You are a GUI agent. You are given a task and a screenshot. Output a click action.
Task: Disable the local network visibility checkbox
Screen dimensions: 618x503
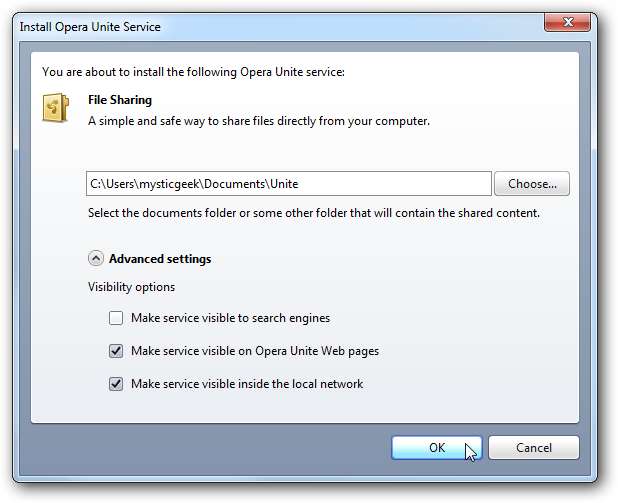pyautogui.click(x=116, y=383)
